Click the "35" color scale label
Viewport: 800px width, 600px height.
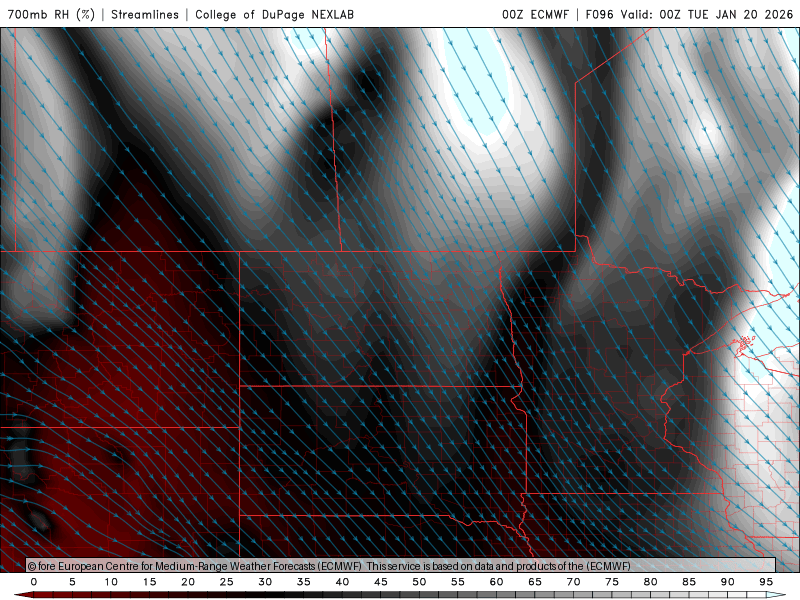304,582
